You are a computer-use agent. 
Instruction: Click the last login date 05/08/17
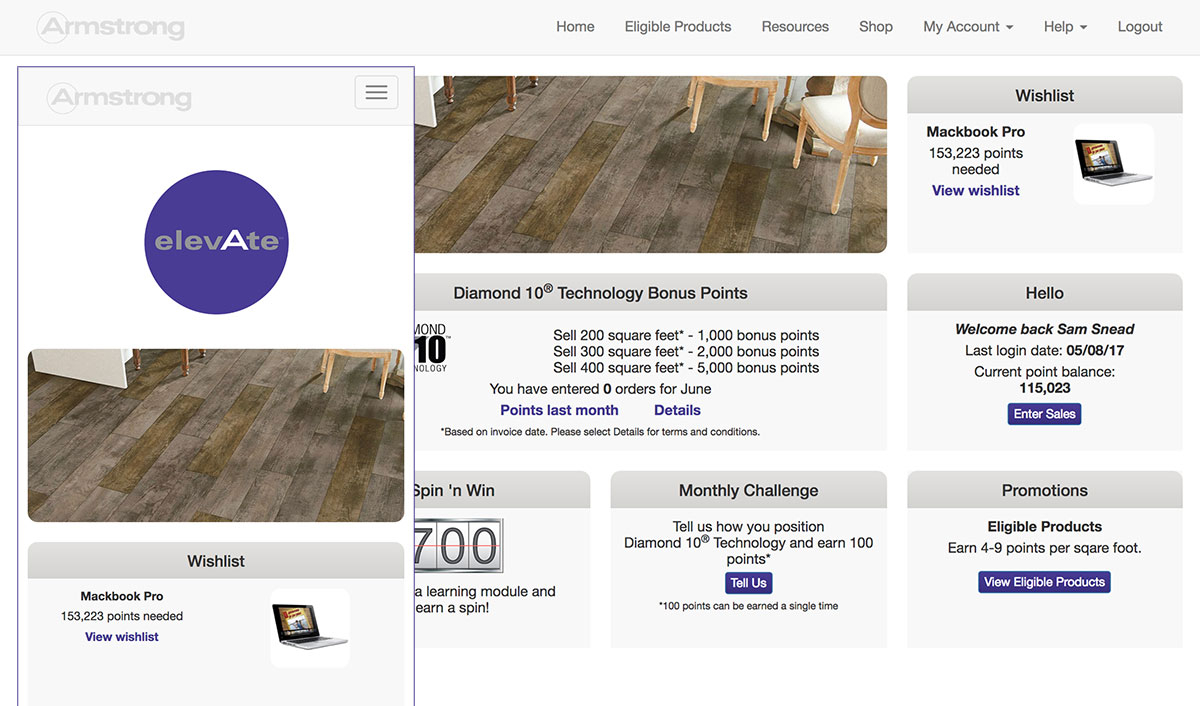[1096, 351]
